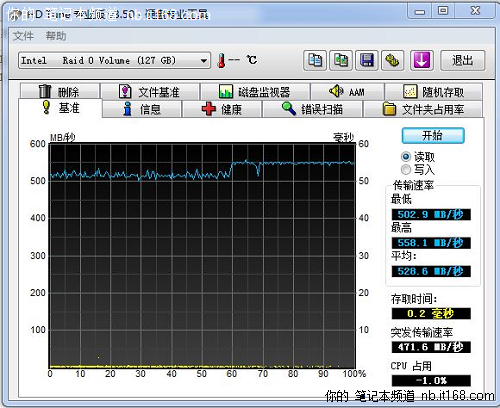Viewport: 500px width, 408px height.
Task: Open the AAM tab with speaker icon
Action: coord(347,92)
